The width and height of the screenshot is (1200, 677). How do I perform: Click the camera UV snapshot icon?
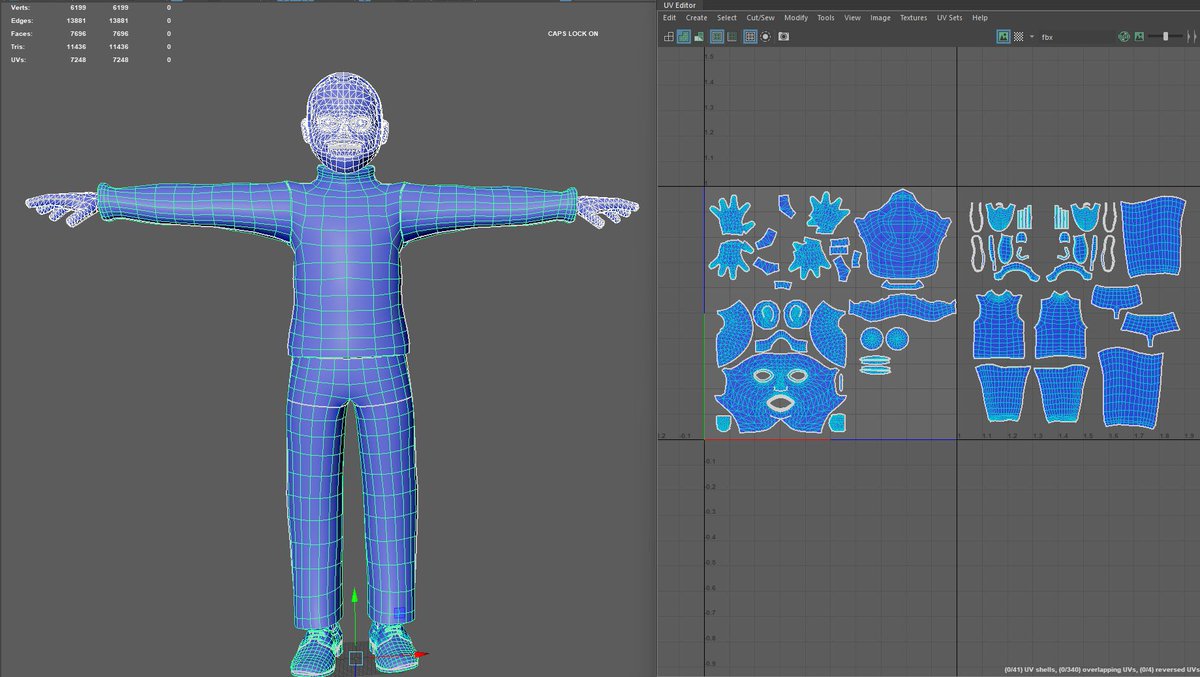(x=784, y=36)
